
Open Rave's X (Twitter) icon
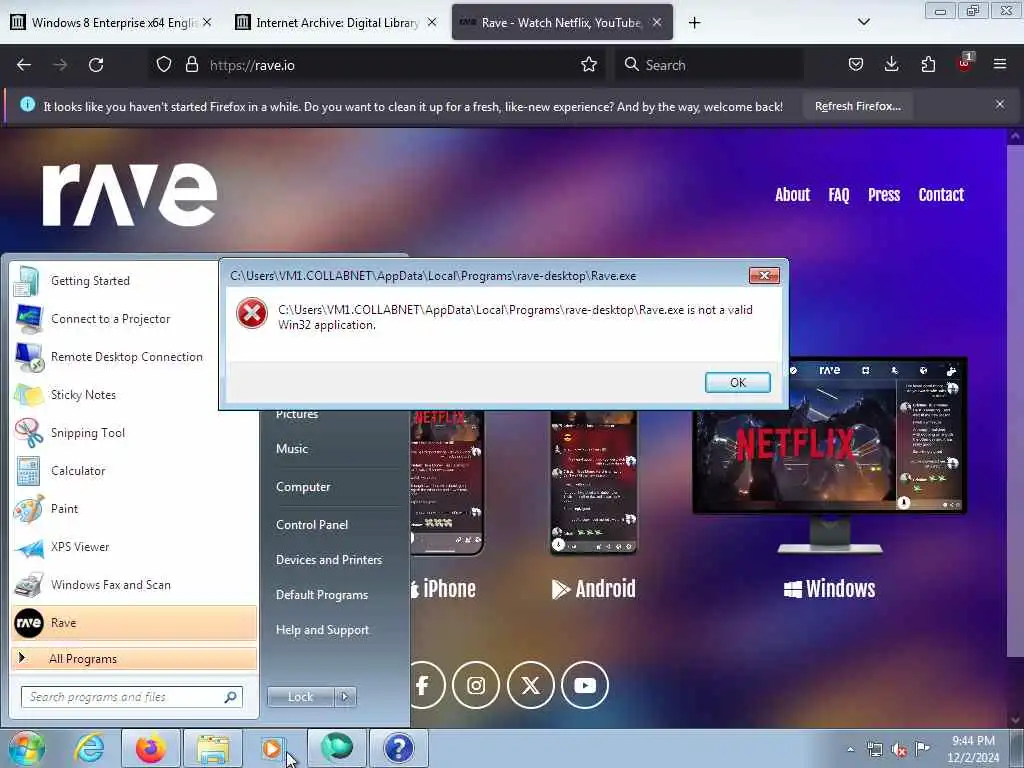[x=530, y=685]
